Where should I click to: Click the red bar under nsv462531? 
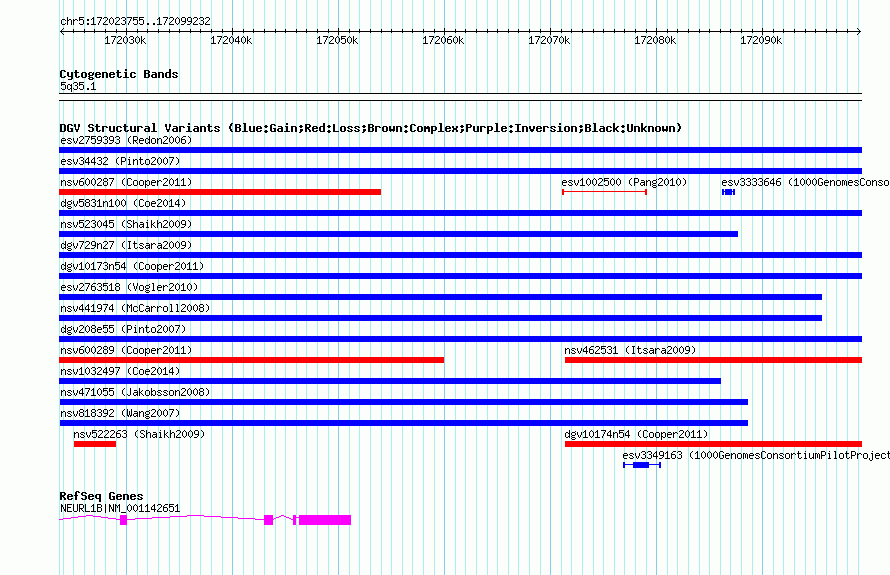[x=713, y=360]
